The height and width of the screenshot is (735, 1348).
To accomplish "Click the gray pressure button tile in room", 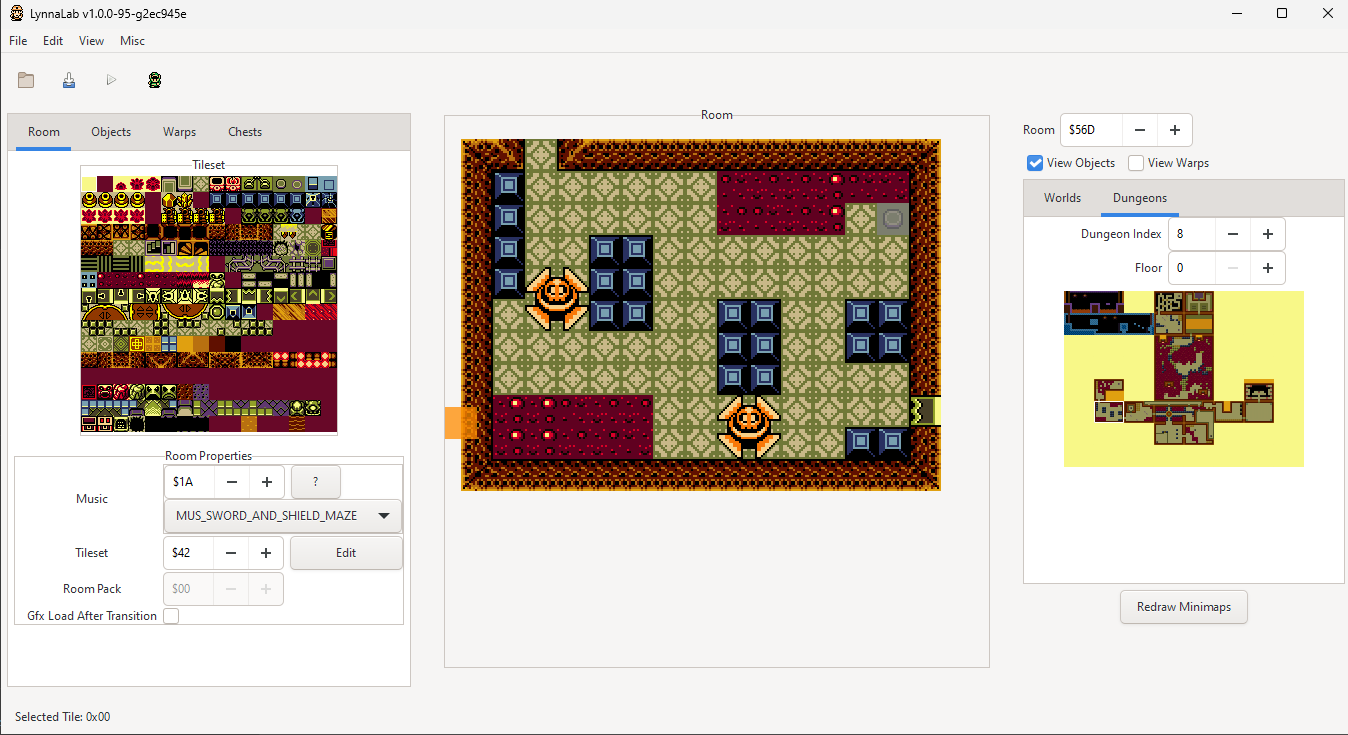I will tap(893, 219).
